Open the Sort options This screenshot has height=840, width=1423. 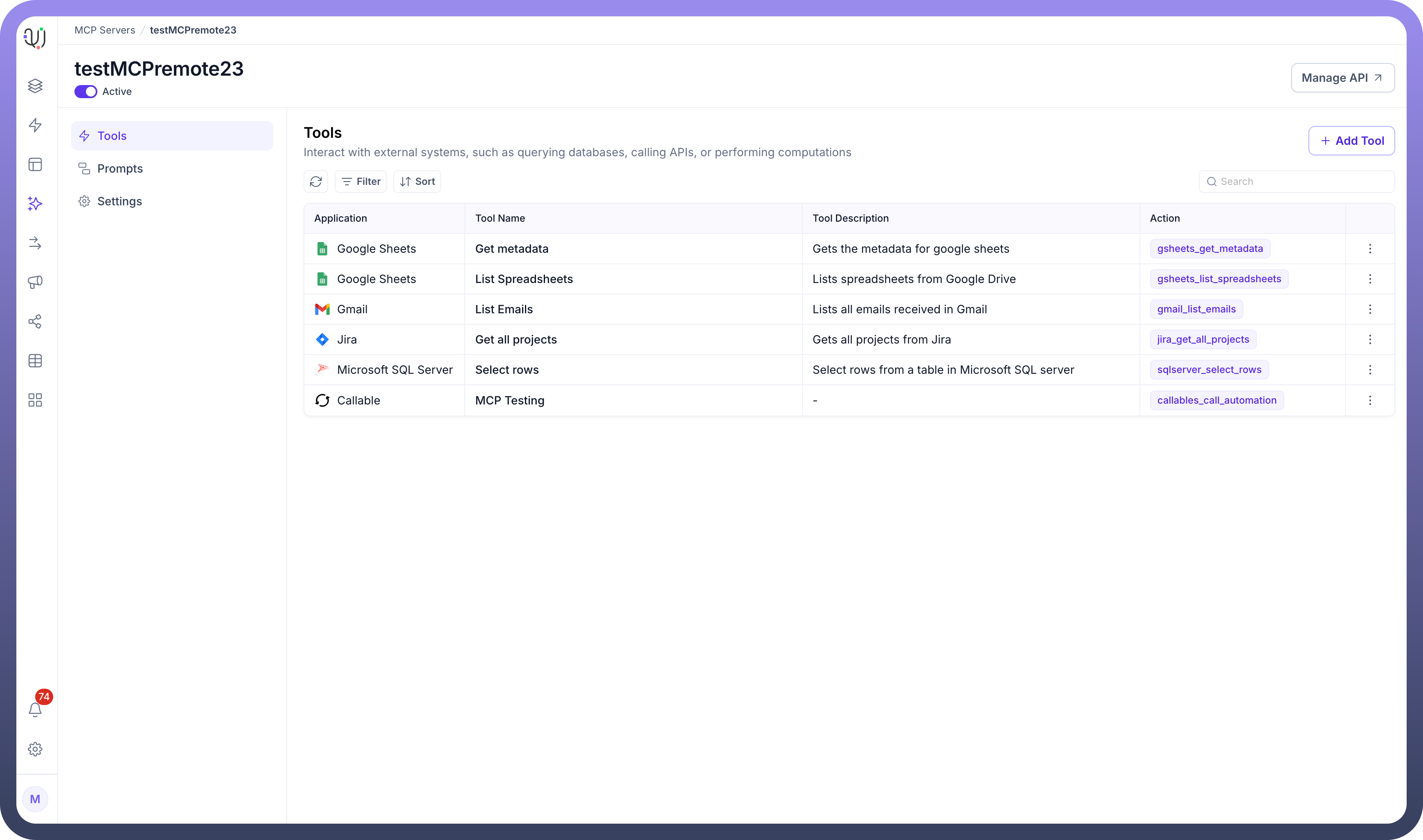click(417, 182)
